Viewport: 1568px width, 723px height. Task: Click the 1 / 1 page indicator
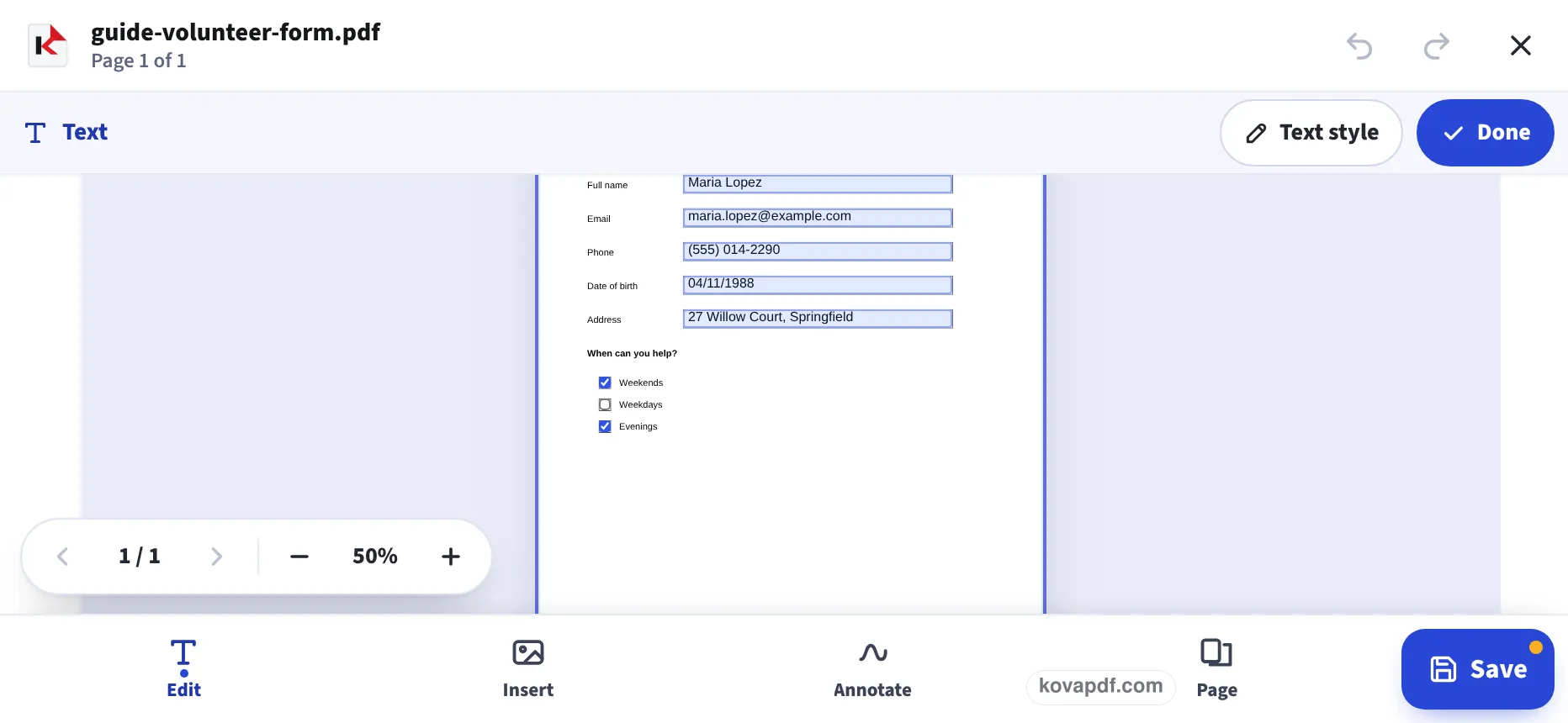pos(140,557)
